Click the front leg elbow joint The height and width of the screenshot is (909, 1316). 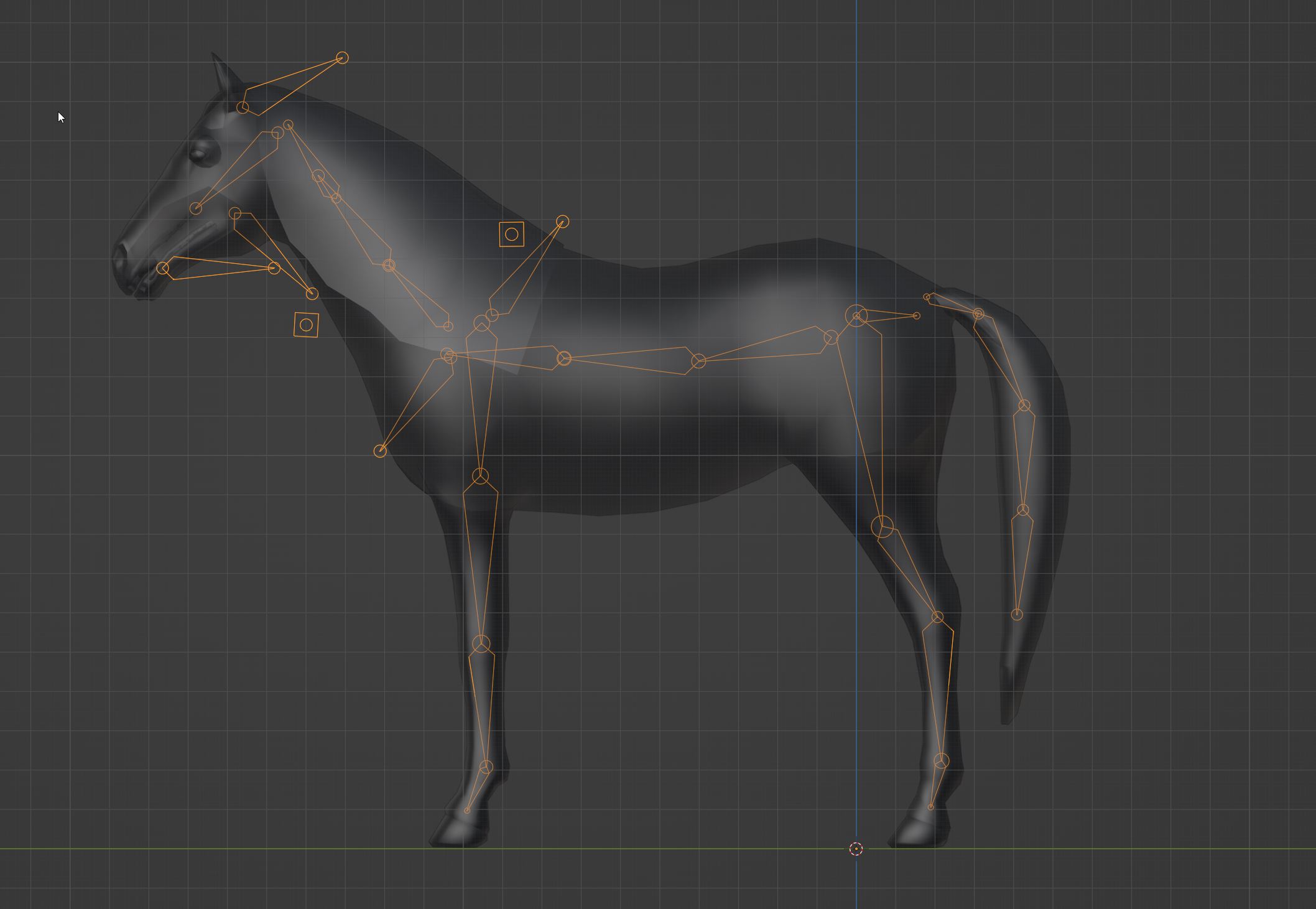point(480,477)
